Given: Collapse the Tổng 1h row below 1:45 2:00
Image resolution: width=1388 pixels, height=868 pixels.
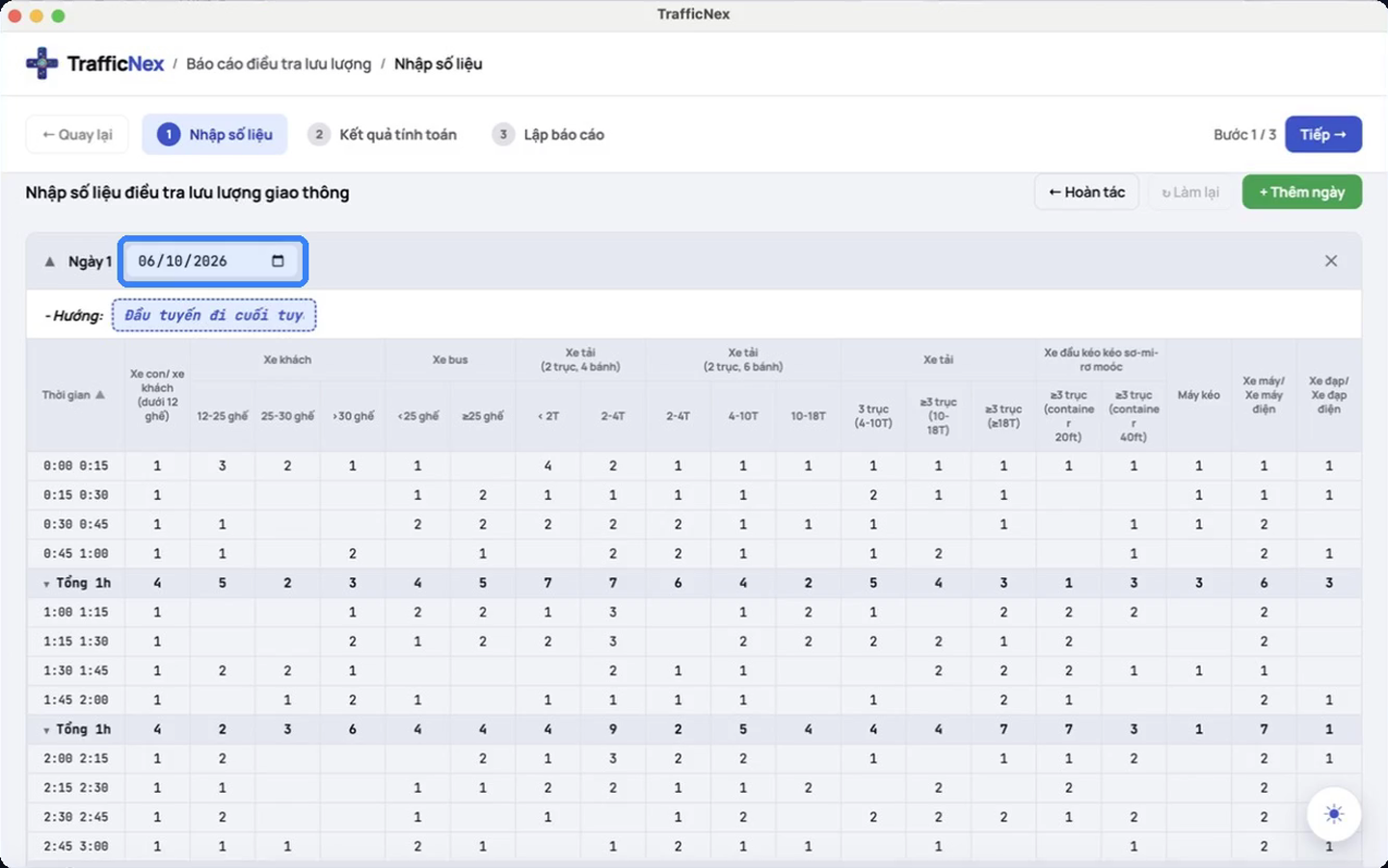Looking at the screenshot, I should click(46, 730).
